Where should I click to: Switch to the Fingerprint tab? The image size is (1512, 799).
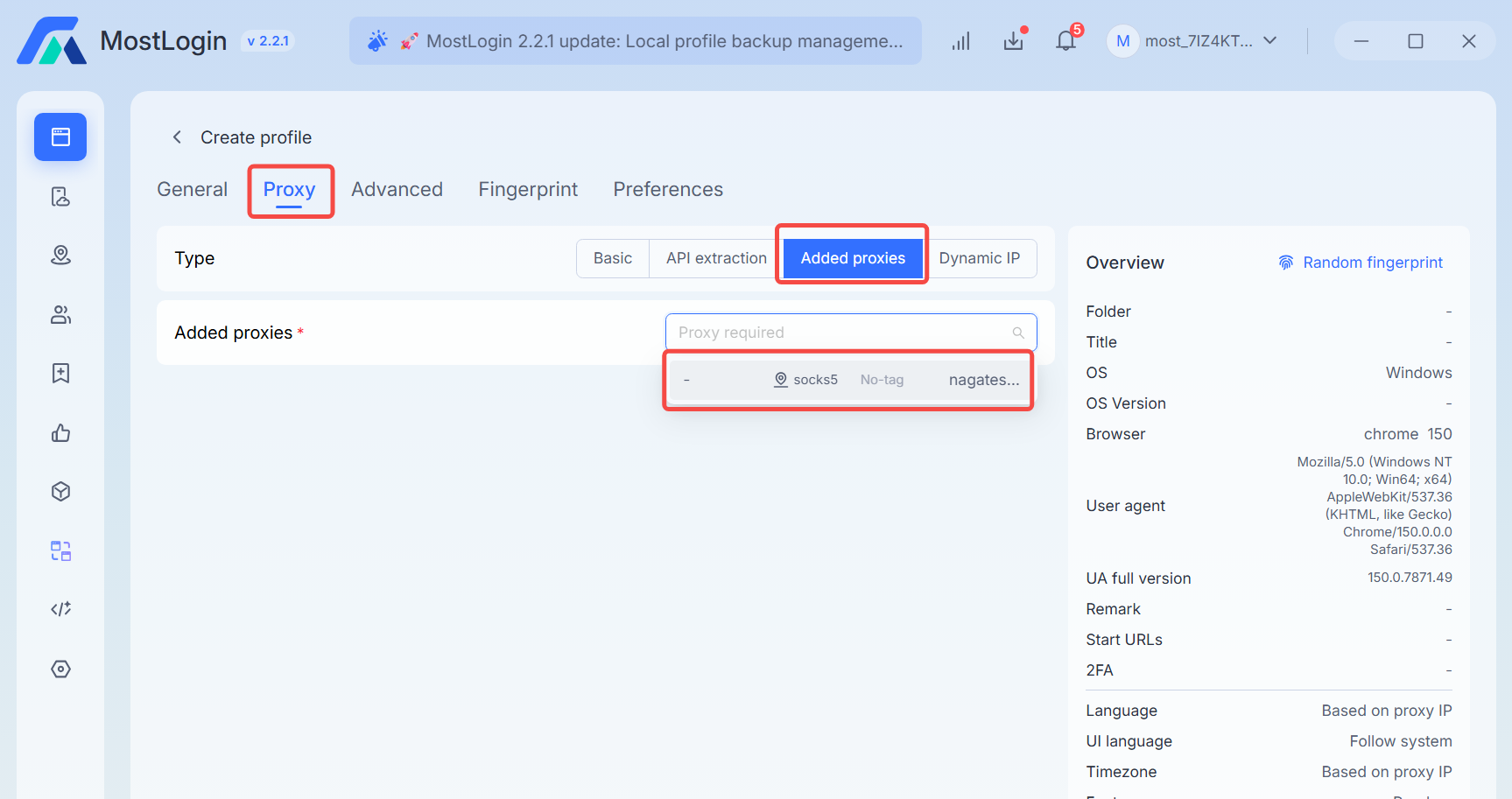tap(528, 189)
